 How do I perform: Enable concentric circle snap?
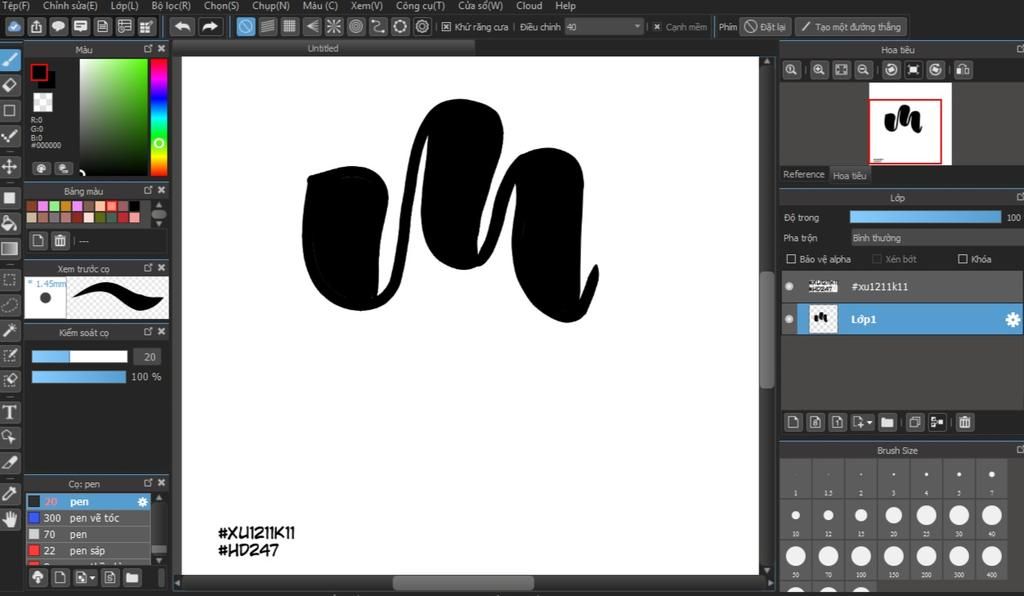[356, 27]
